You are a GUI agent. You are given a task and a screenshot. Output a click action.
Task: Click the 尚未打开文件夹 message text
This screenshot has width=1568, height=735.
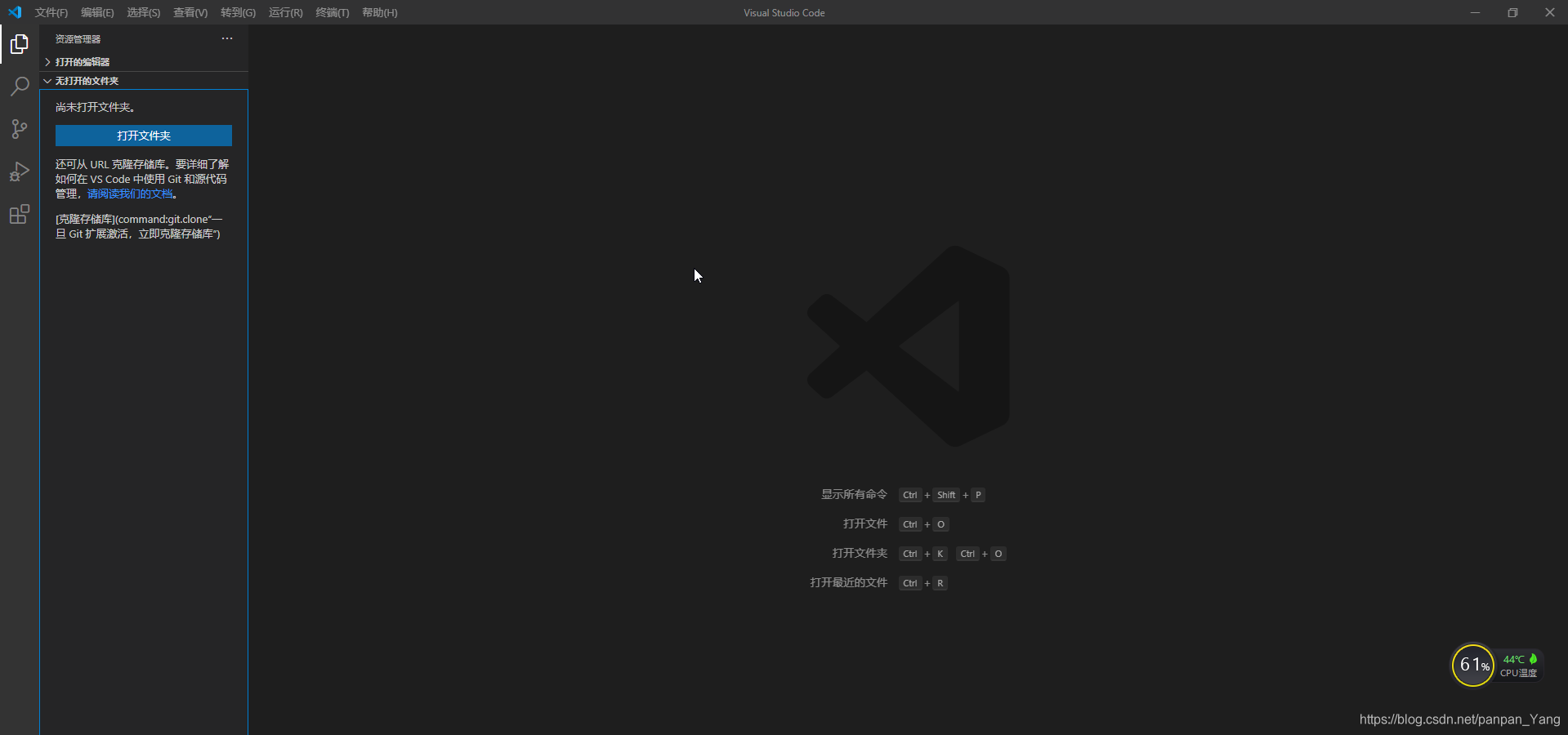(x=95, y=107)
